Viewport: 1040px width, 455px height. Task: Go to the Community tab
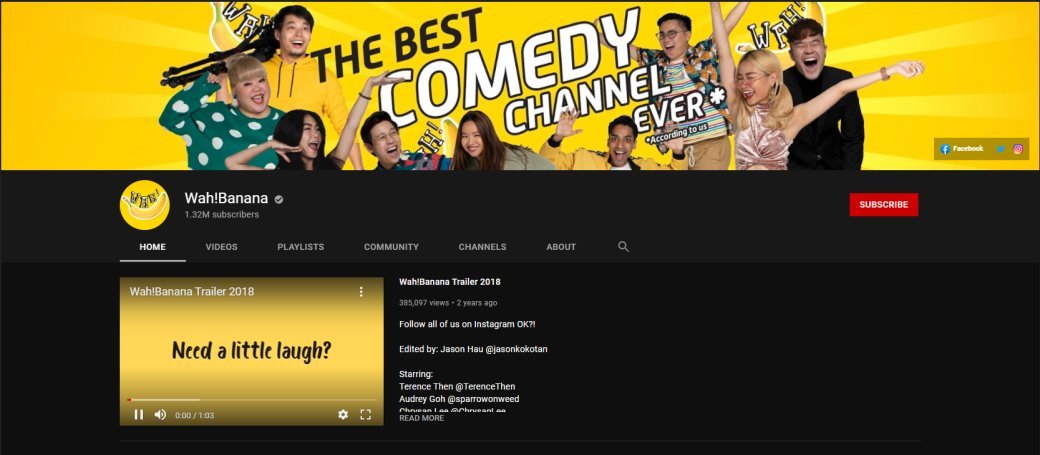[x=391, y=247]
